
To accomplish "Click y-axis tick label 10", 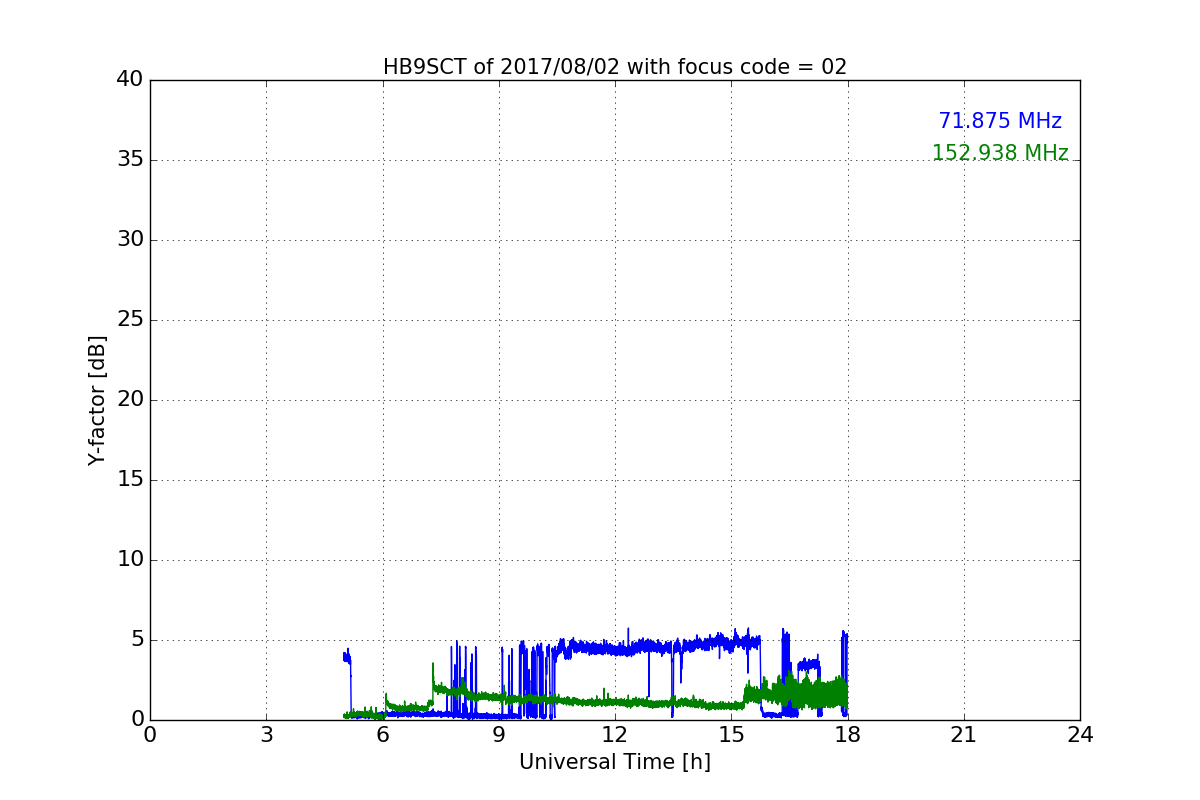I will pos(130,560).
